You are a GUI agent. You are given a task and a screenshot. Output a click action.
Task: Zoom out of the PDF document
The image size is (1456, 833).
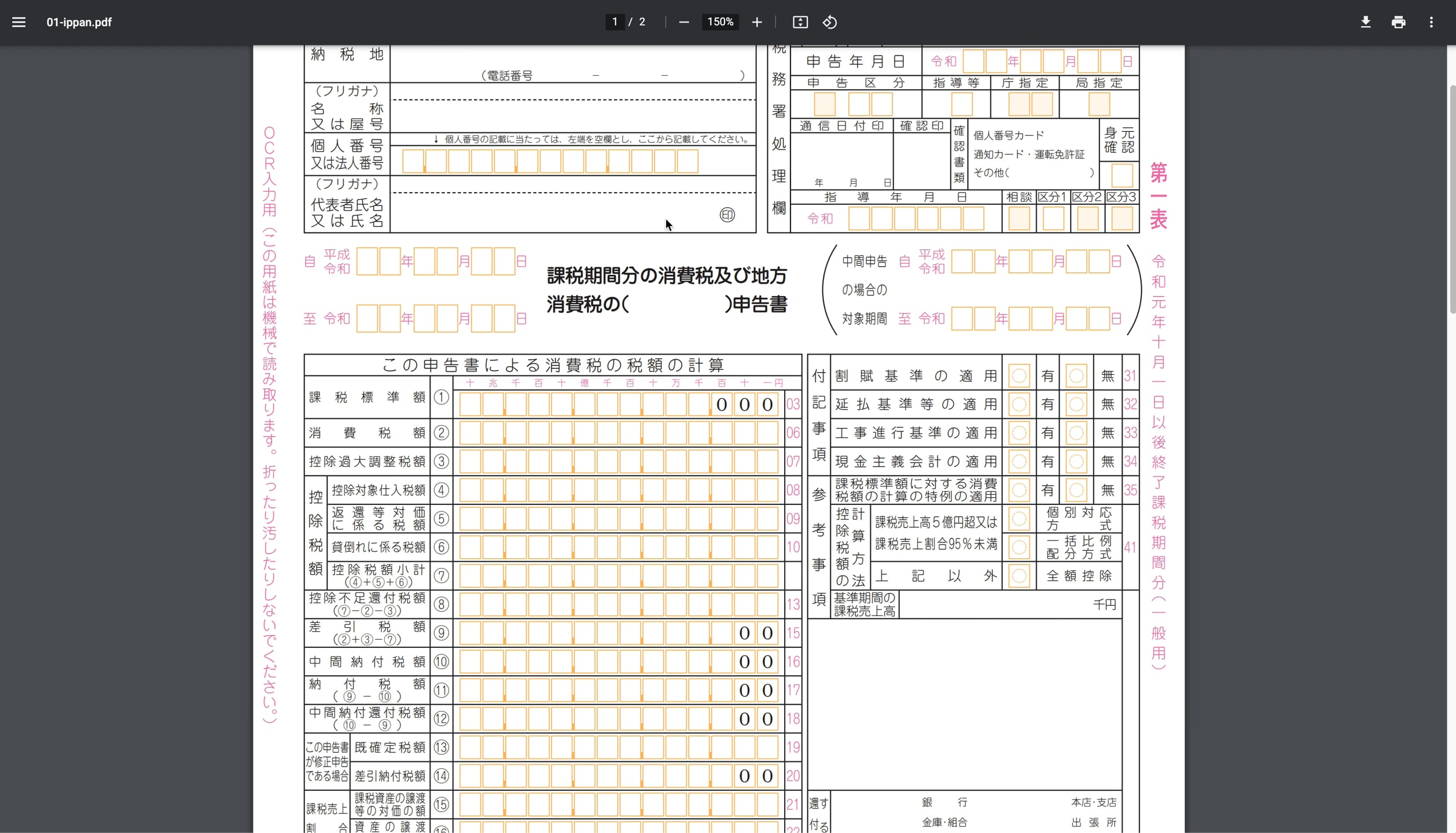click(x=684, y=22)
